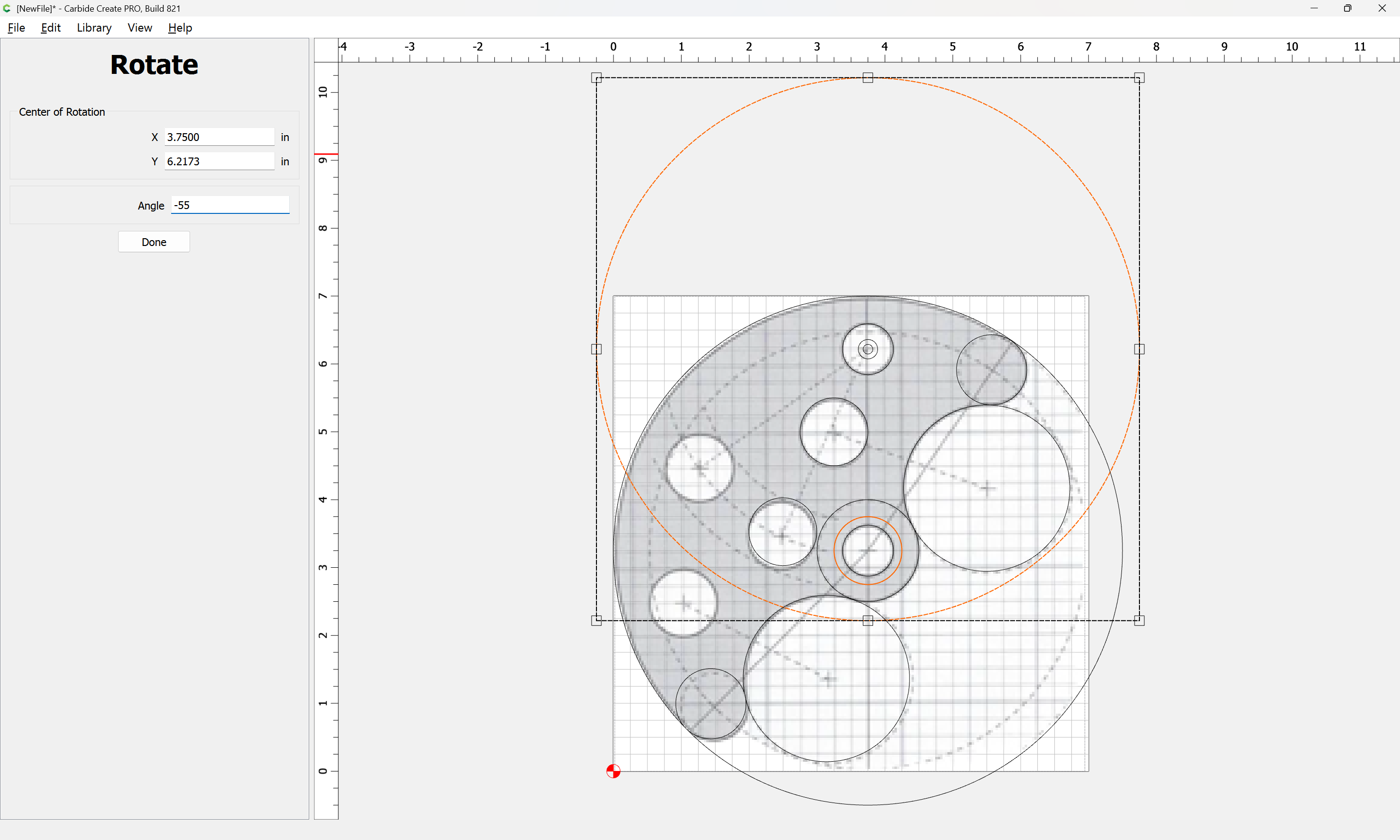Viewport: 1400px width, 840px height.
Task: Click the Center of Rotation X field
Action: 220,137
